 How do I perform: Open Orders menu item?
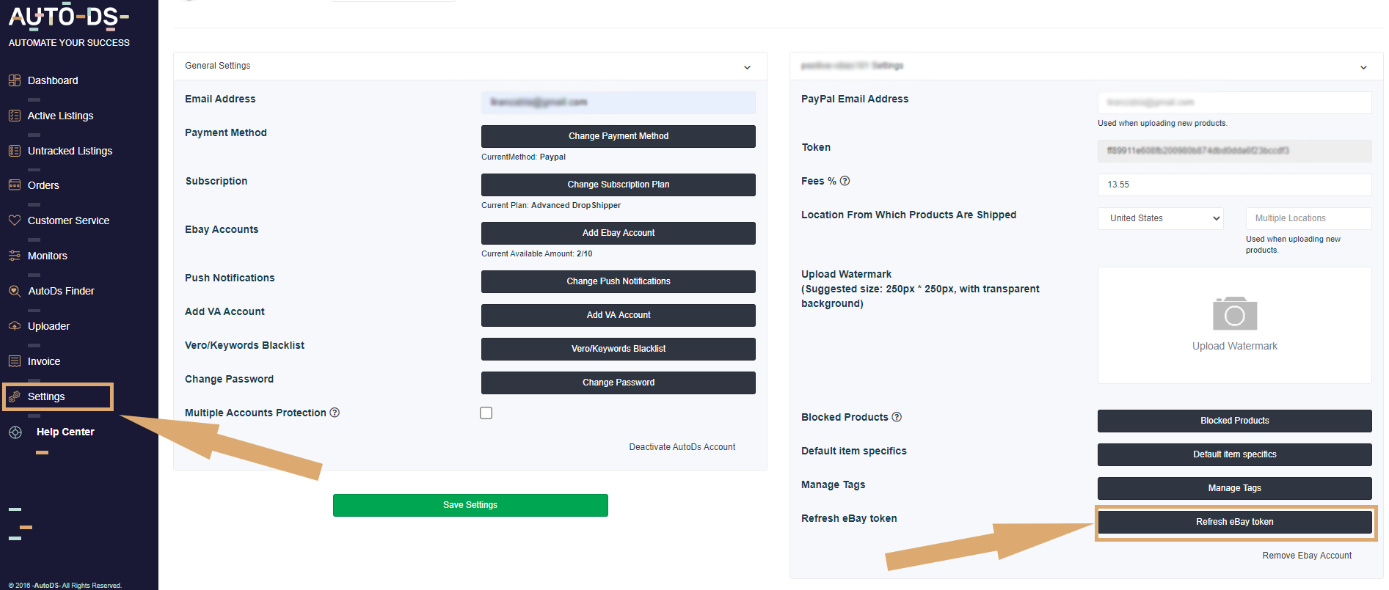[x=43, y=185]
